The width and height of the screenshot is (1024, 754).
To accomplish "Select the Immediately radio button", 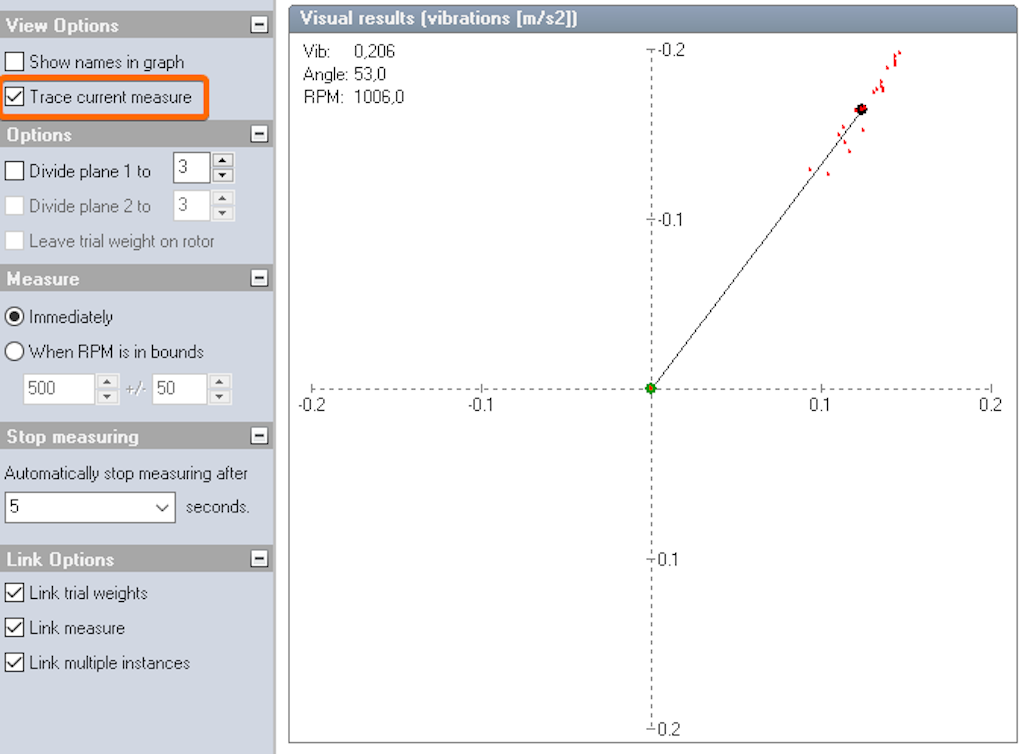I will click(x=14, y=317).
